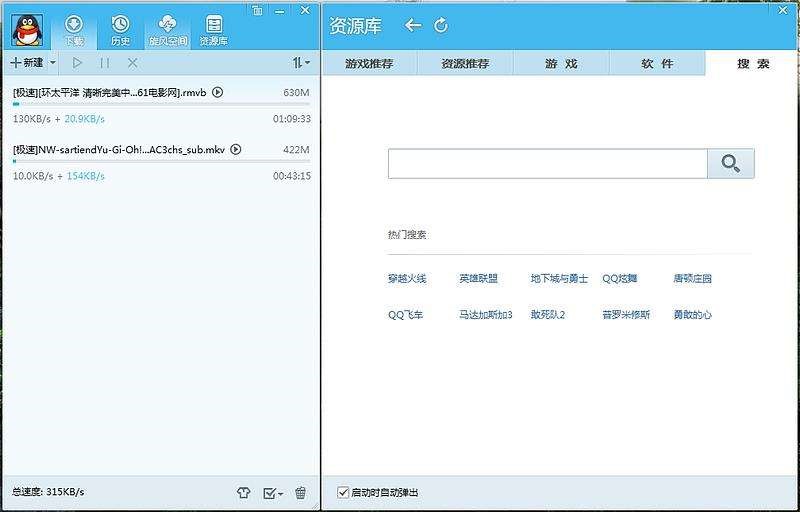Expand the 新建 dropdown arrow
This screenshot has height=512, width=800.
click(x=53, y=63)
